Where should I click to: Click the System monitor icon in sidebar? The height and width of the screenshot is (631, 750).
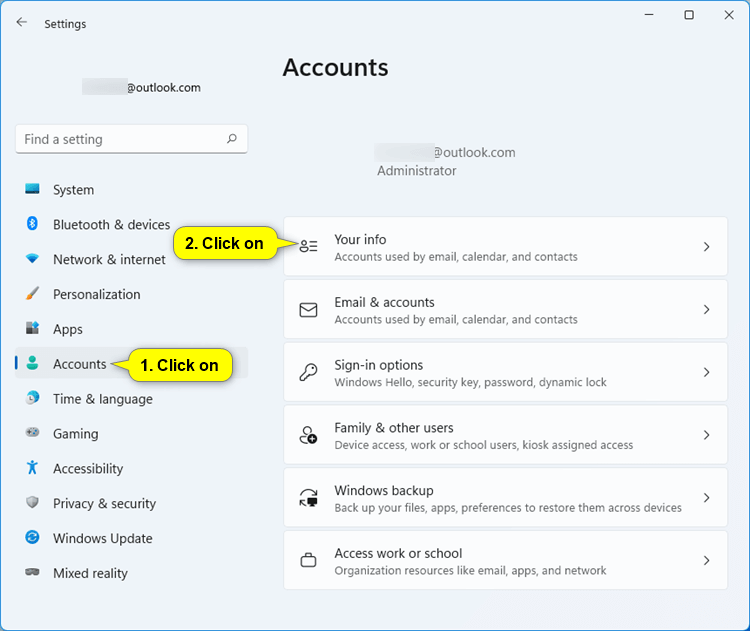(x=32, y=189)
